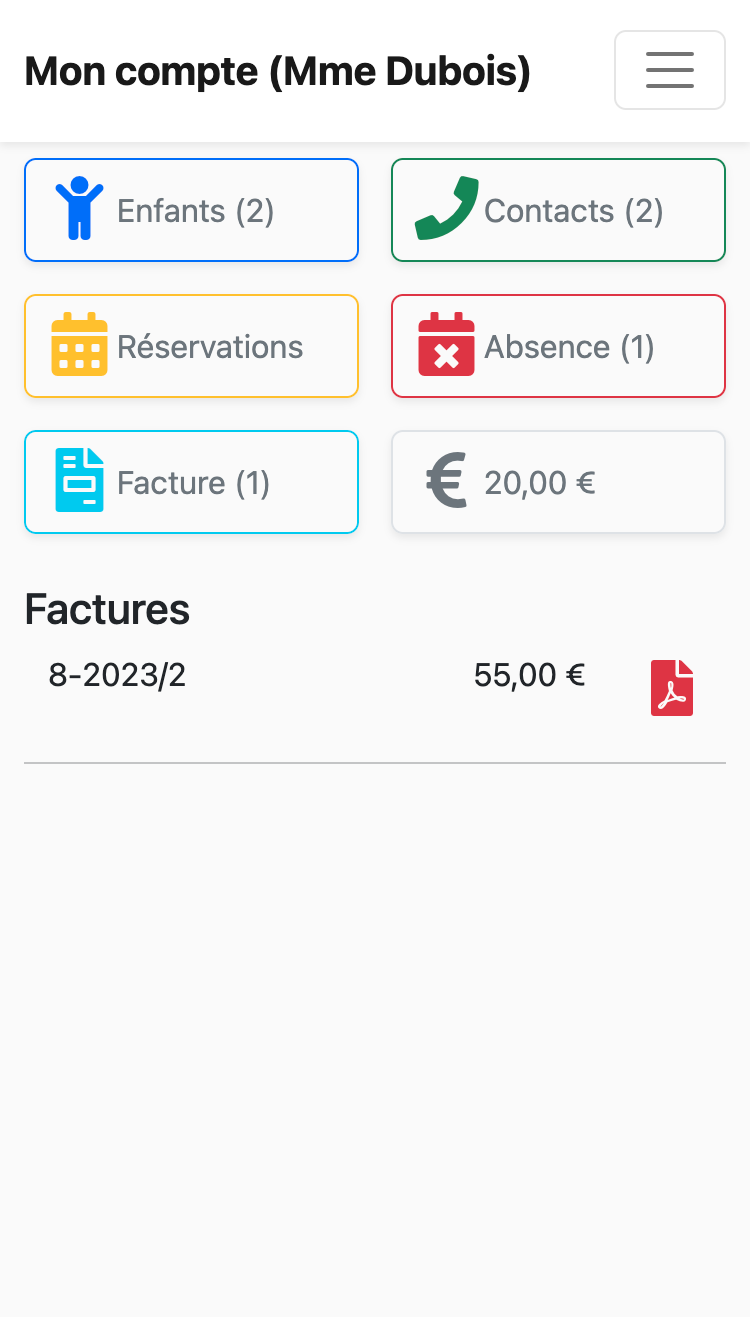This screenshot has width=750, height=1334.
Task: Show the Facture (1) label
Action: 194,483
